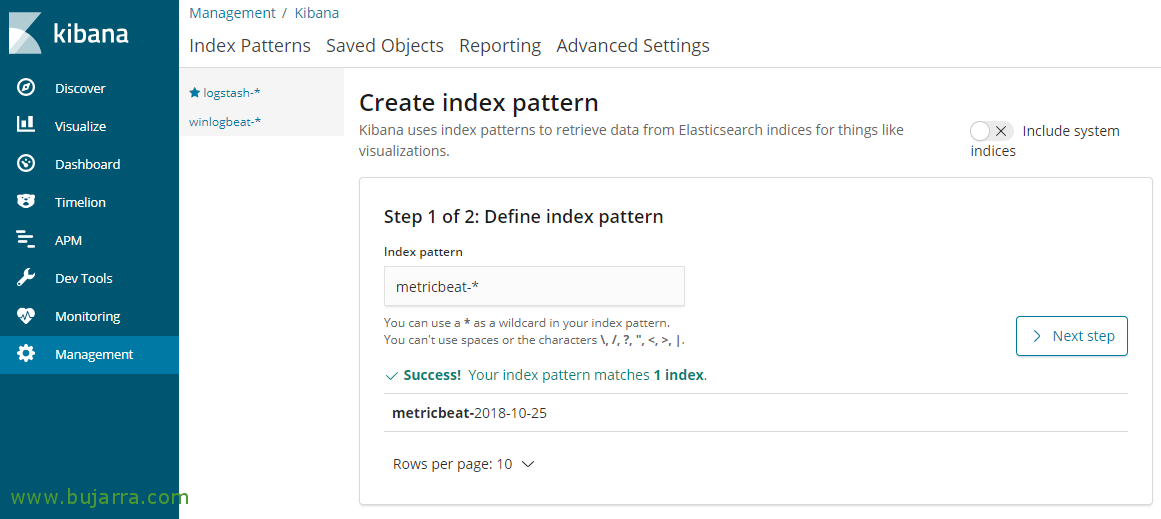Click the Kibana logo icon

point(25,34)
